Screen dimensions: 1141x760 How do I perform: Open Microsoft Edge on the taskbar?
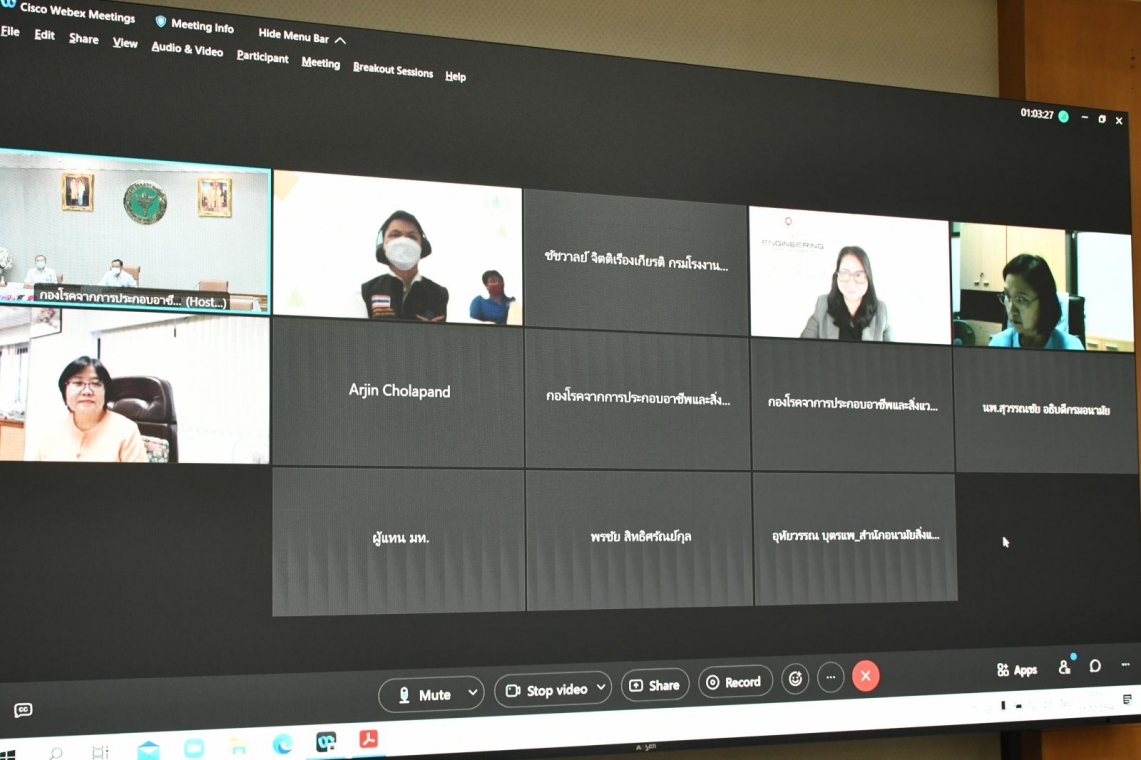click(x=283, y=743)
